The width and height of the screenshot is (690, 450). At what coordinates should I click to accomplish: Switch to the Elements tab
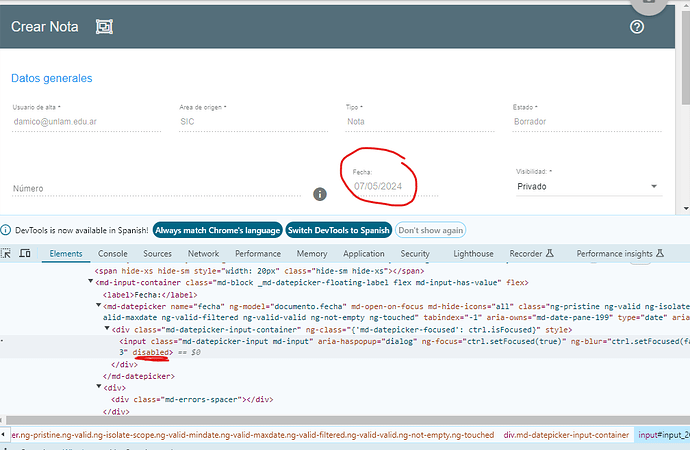[66, 254]
